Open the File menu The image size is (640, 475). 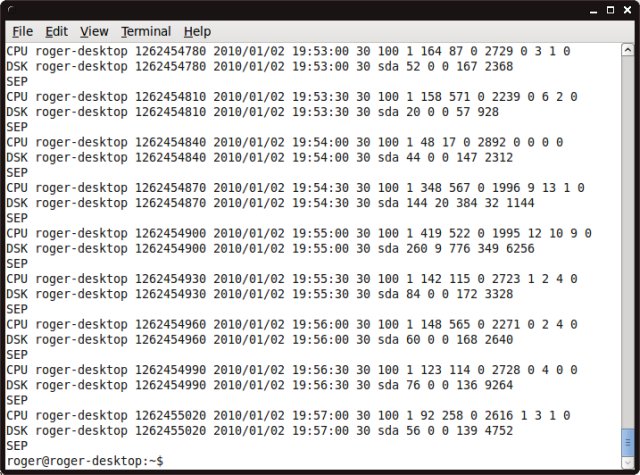[22, 32]
